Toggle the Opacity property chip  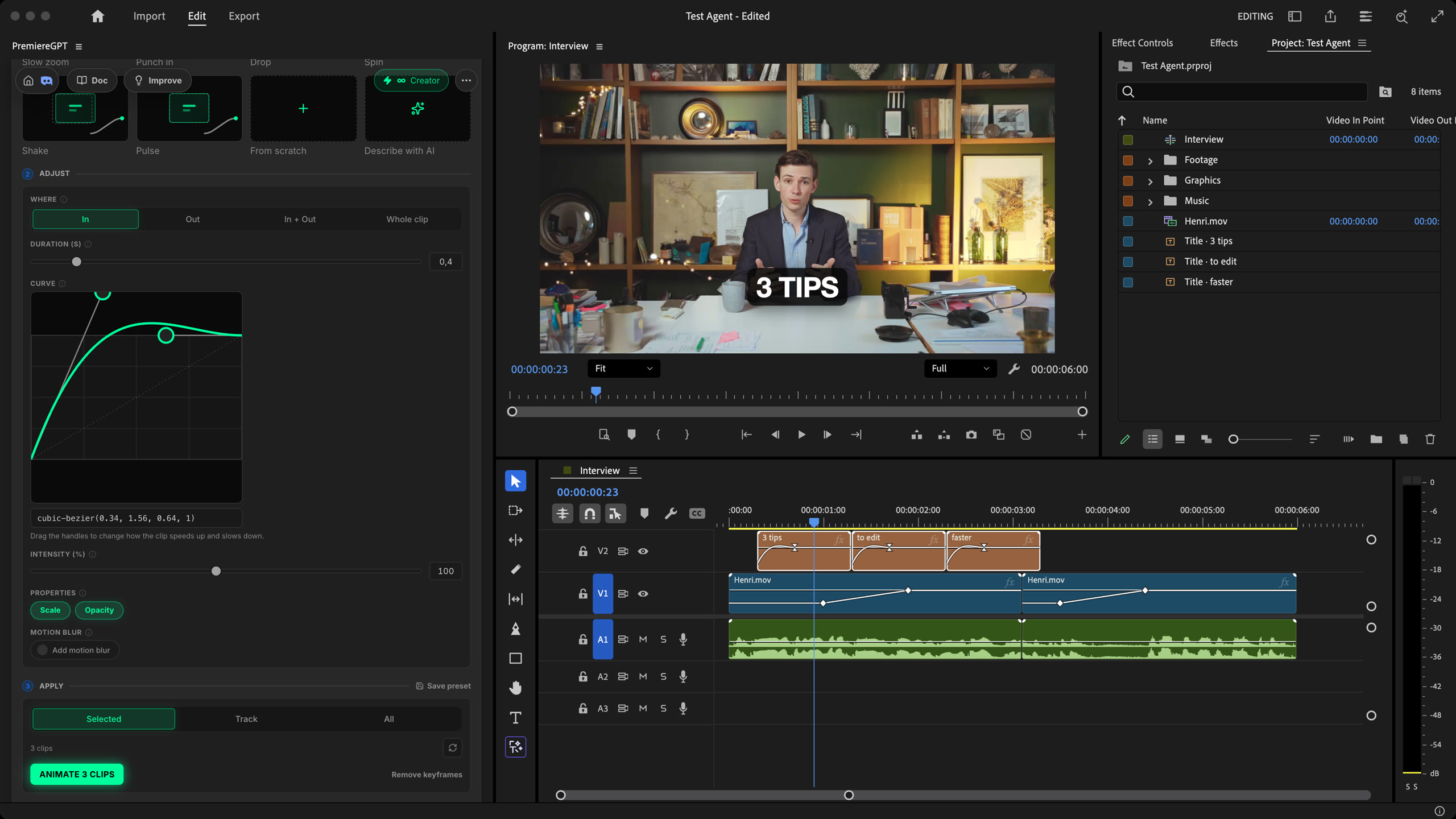coord(99,610)
